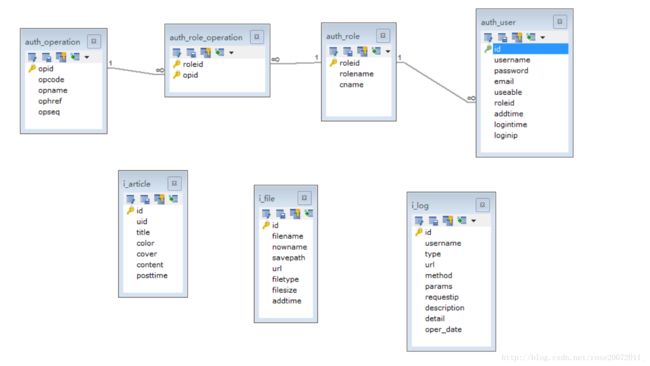Click first toolbar icon in auth_user table
Image resolution: width=650 pixels, height=366 pixels.
[488, 37]
